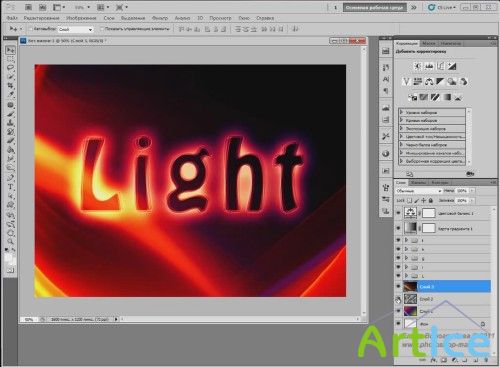Select the Eyedropper tool

tap(11, 95)
